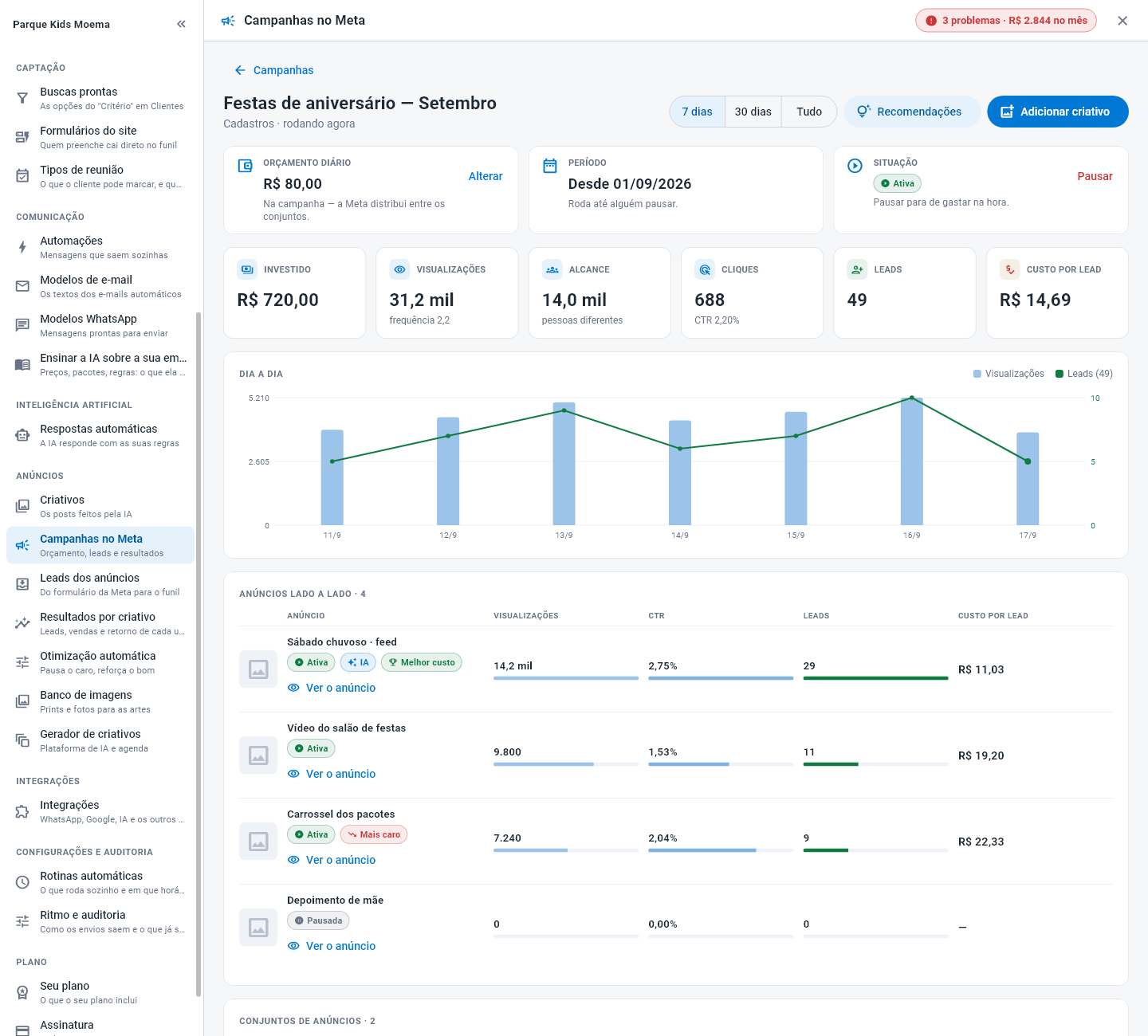Screen dimensions: 1148x1036
Task: Click the Visualizações bar for Carrossel dos pacotes
Action: (x=566, y=850)
